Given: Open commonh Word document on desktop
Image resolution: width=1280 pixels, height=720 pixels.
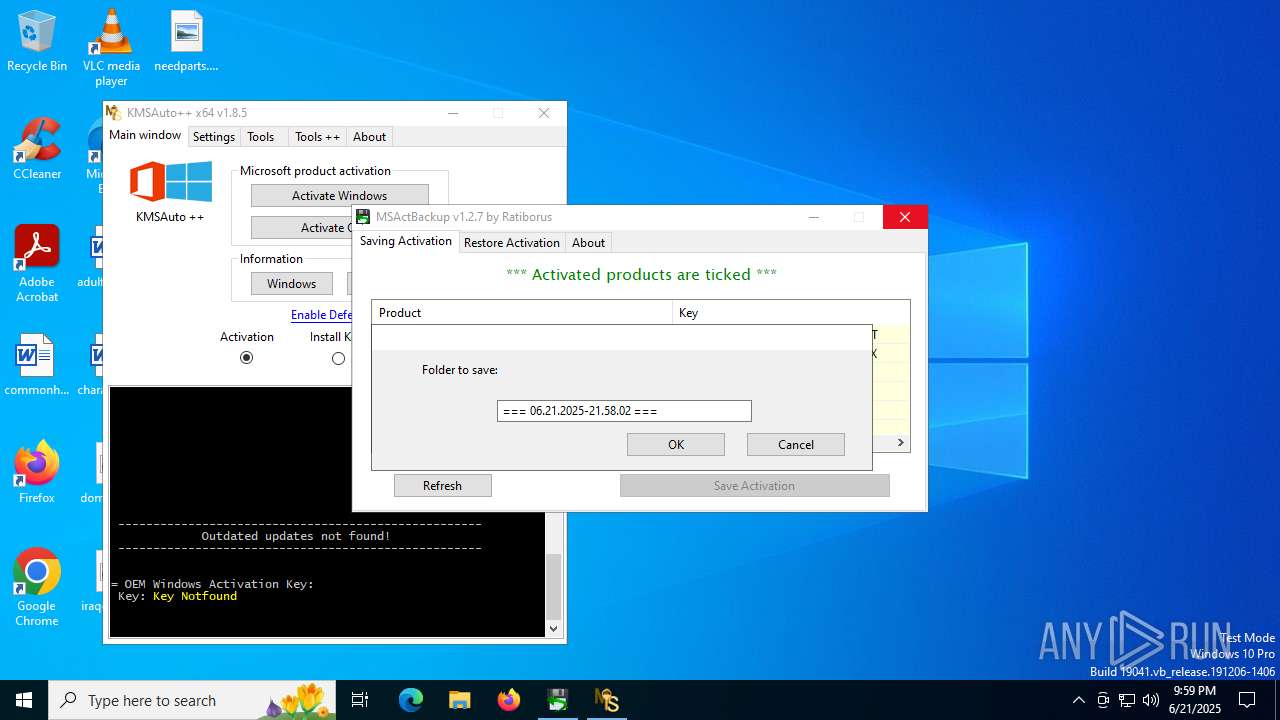Looking at the screenshot, I should [37, 365].
